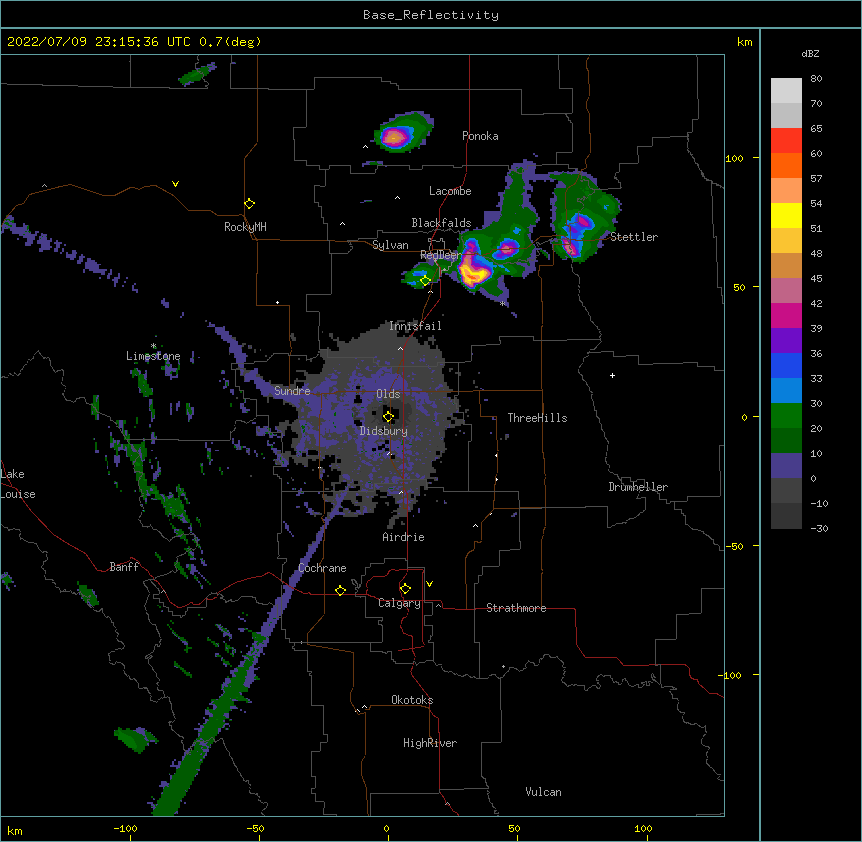862x842 pixels.
Task: Click the yellow diamond marker near Cochrane
Action: coord(340,590)
